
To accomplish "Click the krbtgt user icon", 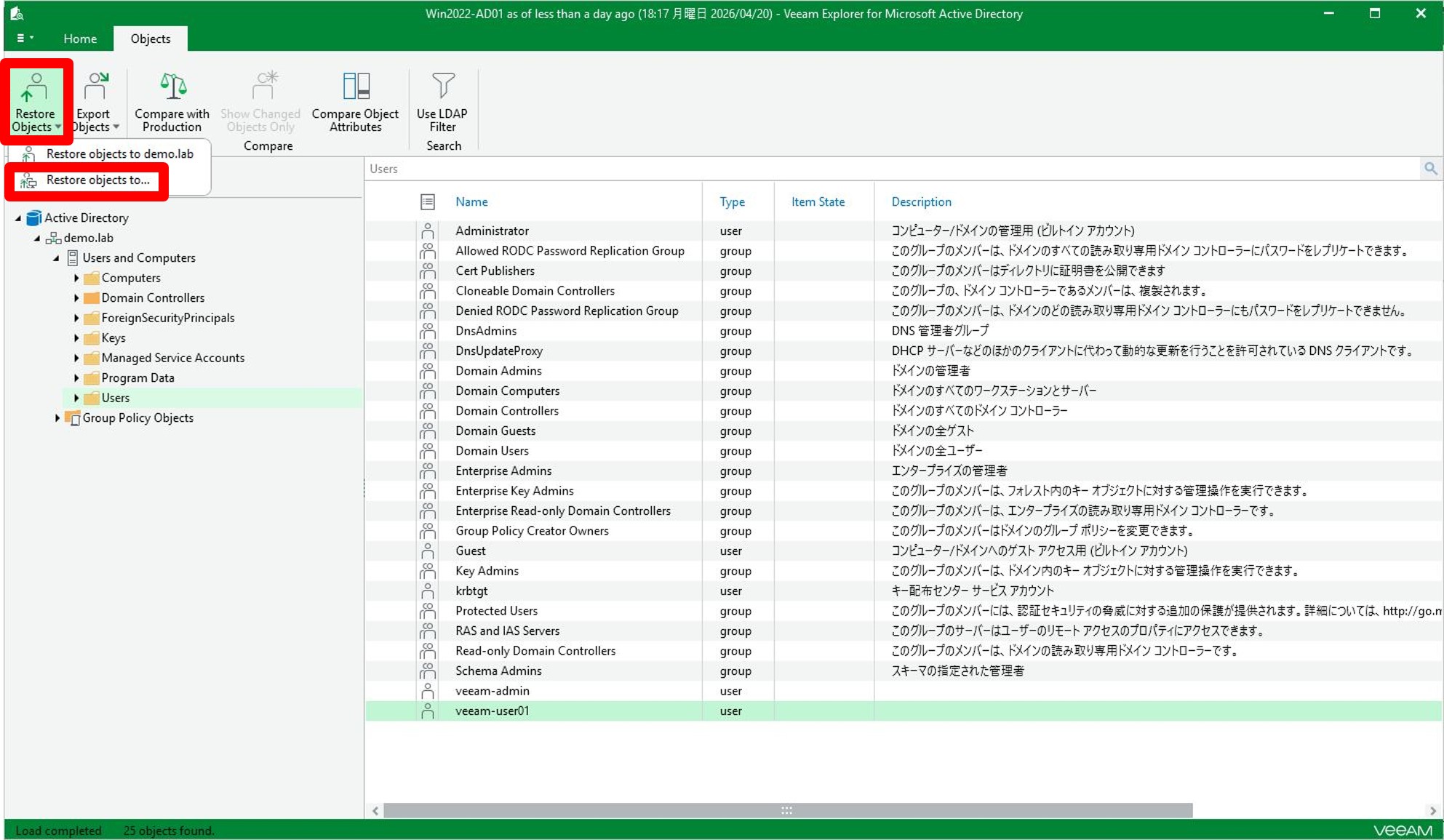I will 428,591.
